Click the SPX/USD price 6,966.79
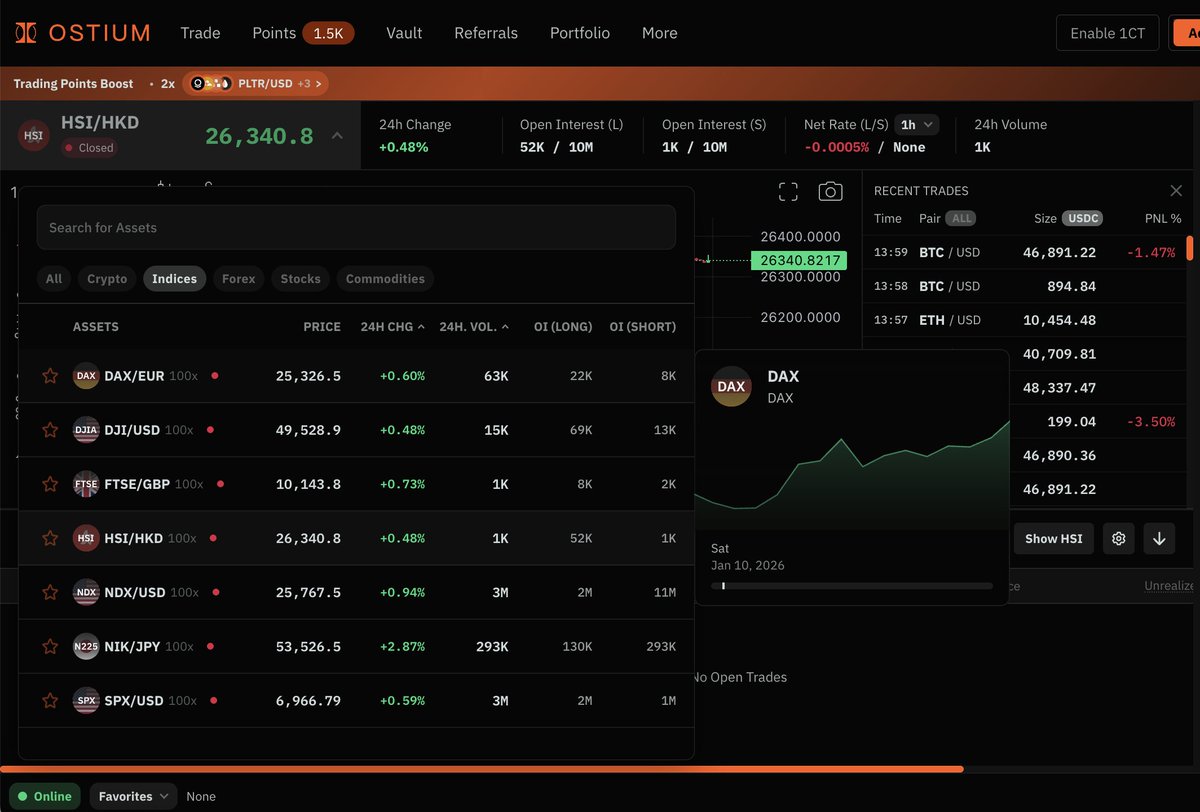Screen dimensions: 1200x812 (308, 700)
